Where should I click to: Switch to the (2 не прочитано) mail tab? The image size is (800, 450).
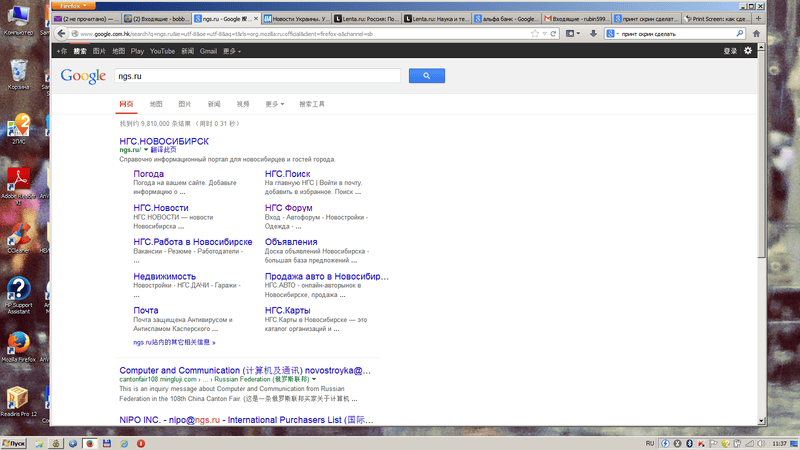(x=86, y=18)
